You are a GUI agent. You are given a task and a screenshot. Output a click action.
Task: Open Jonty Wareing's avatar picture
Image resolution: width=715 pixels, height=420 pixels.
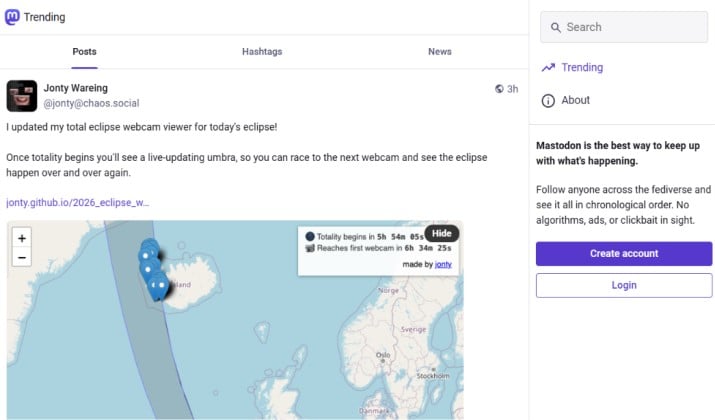pyautogui.click(x=22, y=96)
